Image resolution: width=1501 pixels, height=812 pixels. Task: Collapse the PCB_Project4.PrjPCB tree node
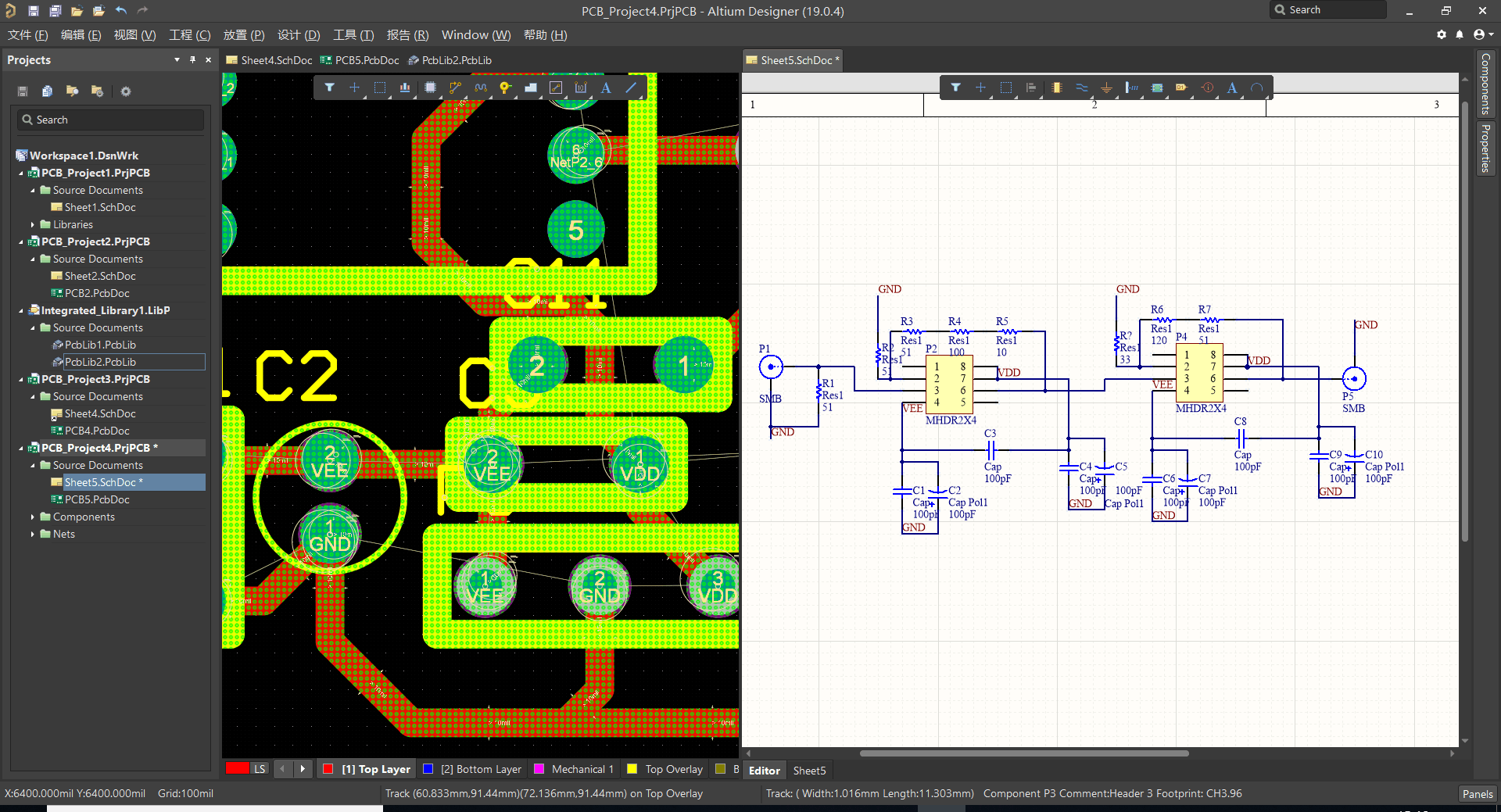click(21, 449)
